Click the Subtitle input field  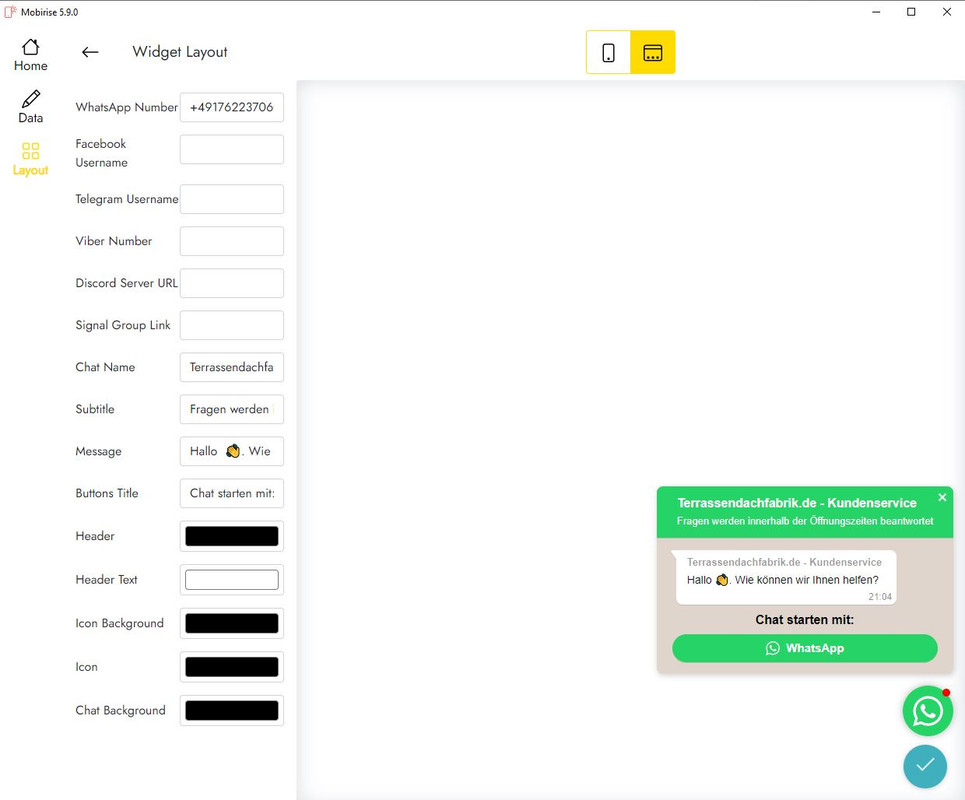click(x=231, y=409)
